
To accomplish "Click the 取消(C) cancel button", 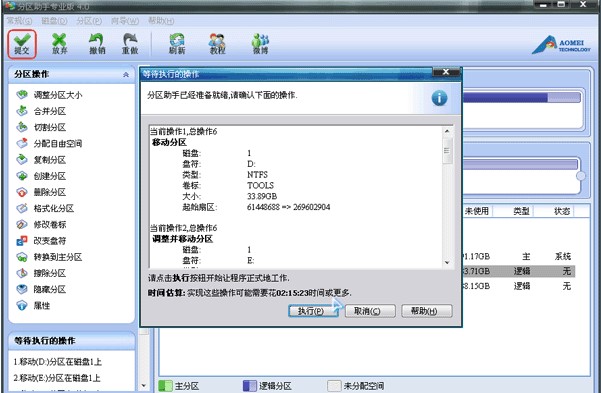I will (x=370, y=311).
